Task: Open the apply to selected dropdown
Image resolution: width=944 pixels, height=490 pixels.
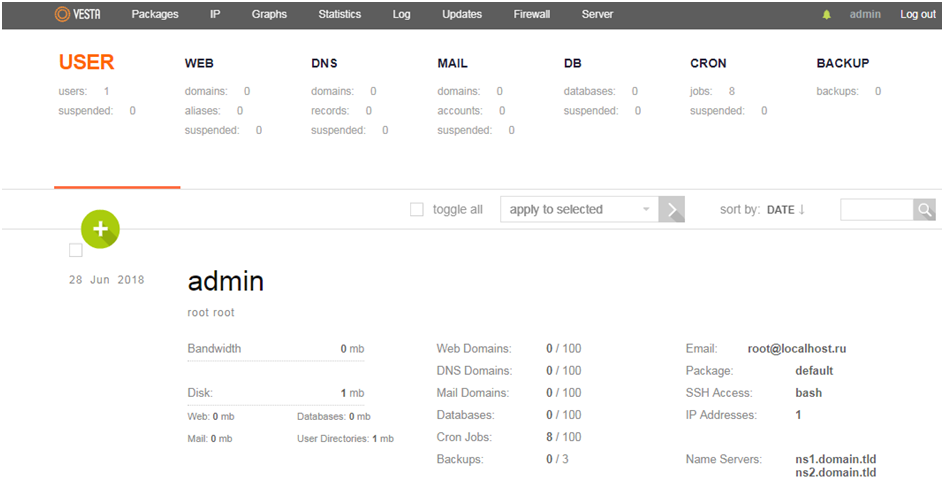Action: (x=579, y=209)
